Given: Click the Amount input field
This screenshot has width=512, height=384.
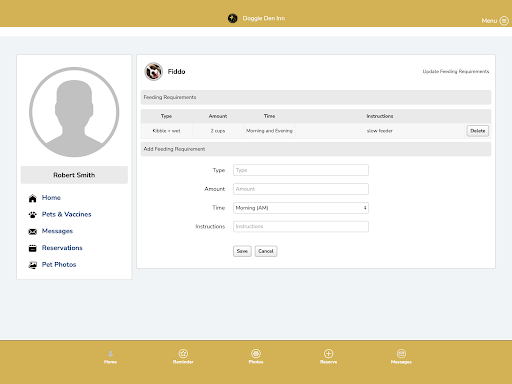Looking at the screenshot, I should coord(301,189).
